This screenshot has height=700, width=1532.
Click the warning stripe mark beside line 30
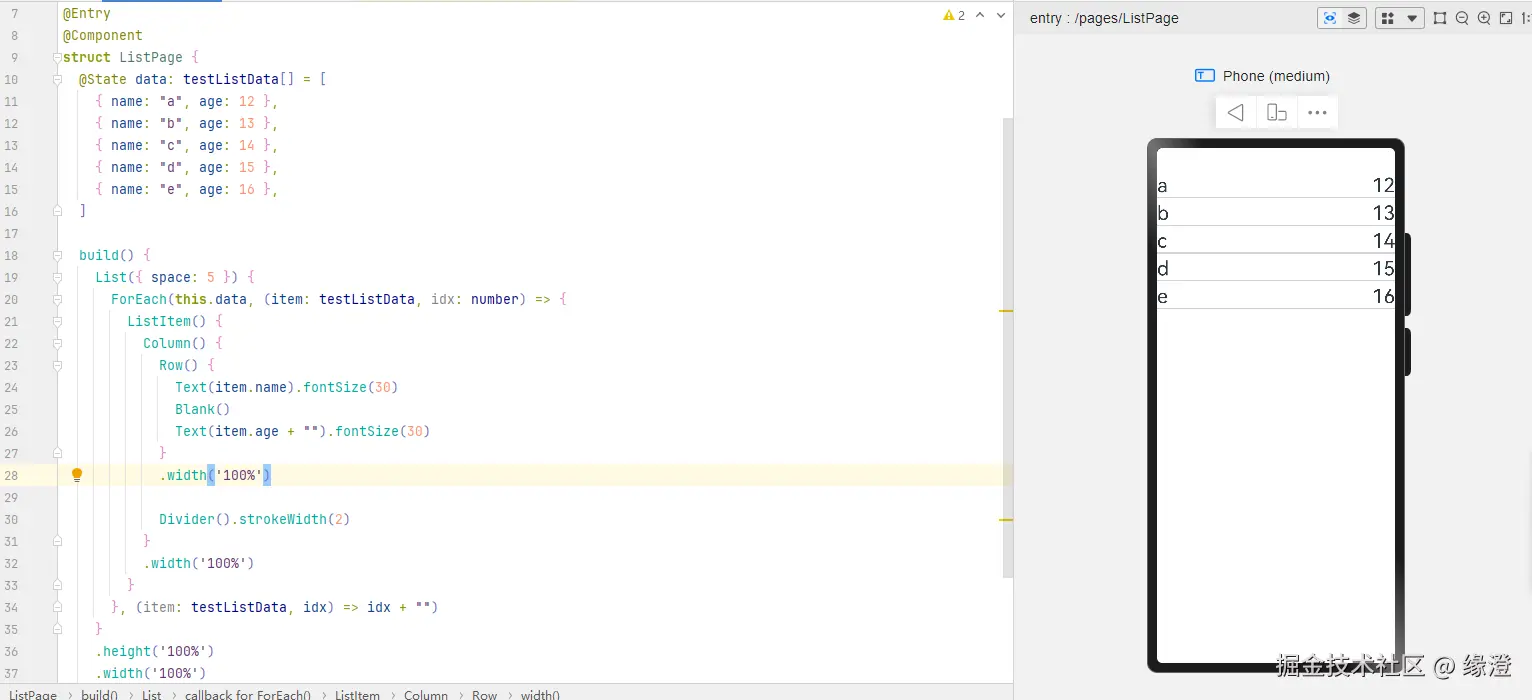pyautogui.click(x=1006, y=520)
